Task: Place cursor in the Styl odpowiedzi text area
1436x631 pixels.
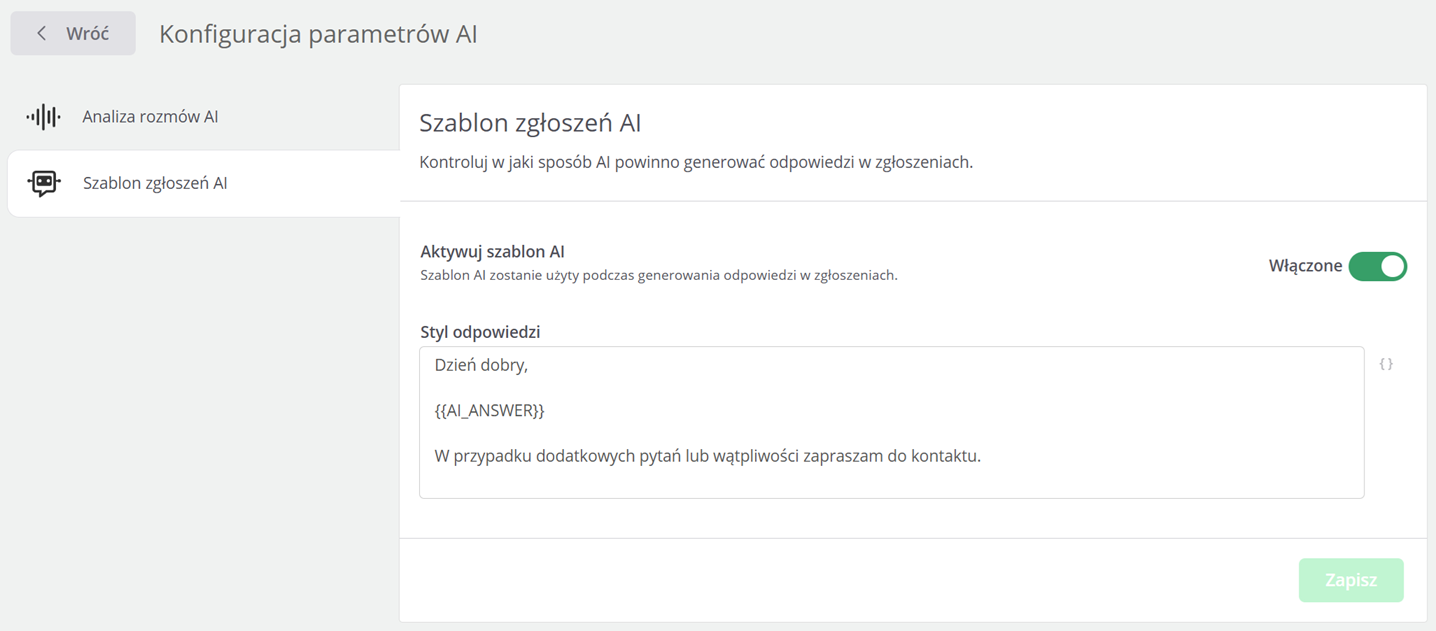Action: pos(891,422)
